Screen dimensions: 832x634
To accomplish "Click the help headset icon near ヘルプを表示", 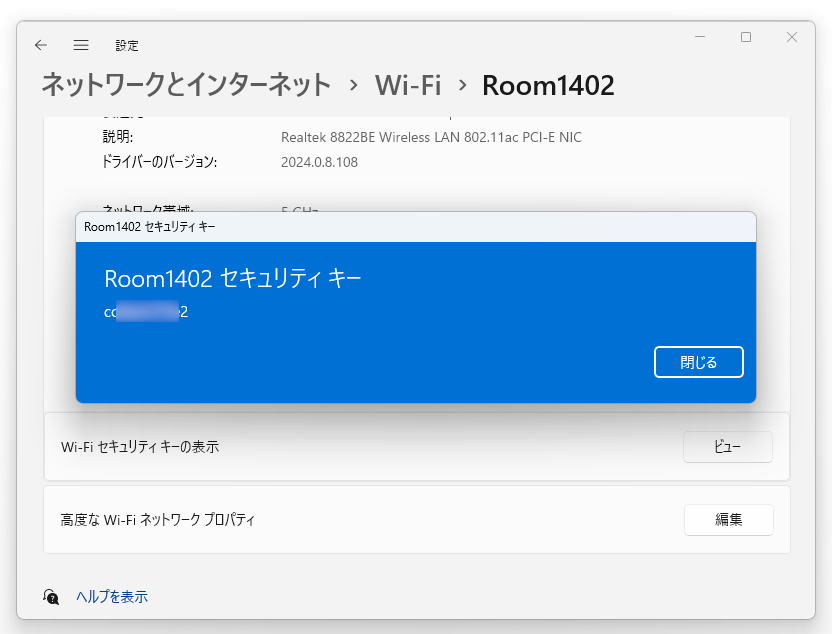I will (49, 595).
